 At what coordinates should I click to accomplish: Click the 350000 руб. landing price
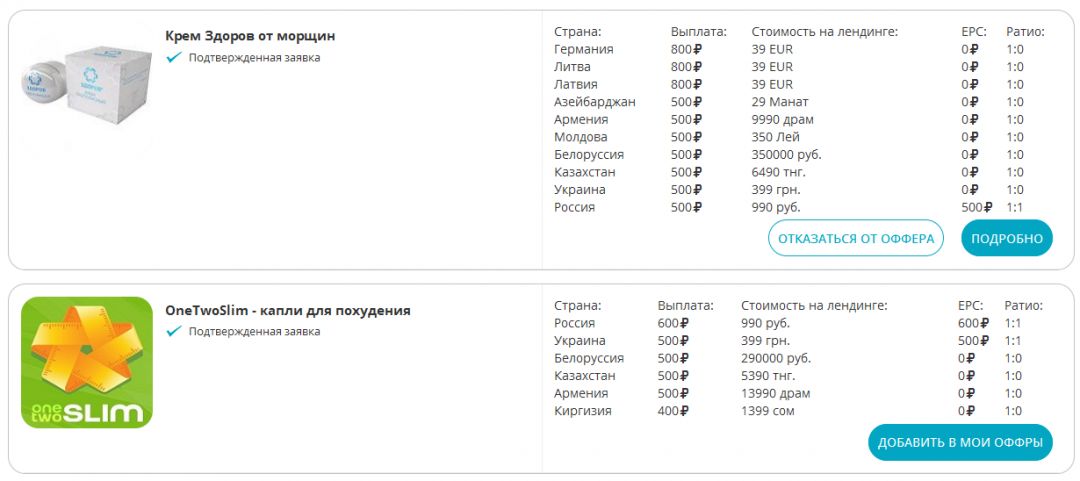[x=787, y=154]
